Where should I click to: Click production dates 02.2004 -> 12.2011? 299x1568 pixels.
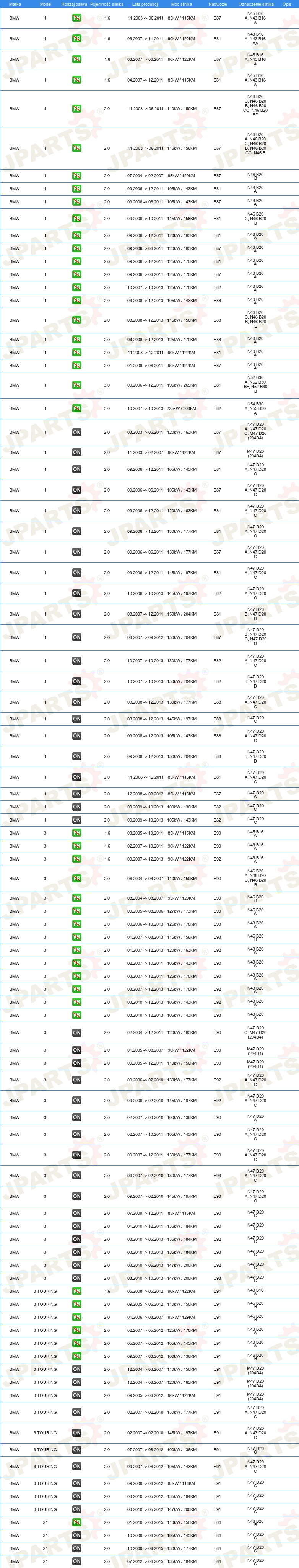point(145,1033)
